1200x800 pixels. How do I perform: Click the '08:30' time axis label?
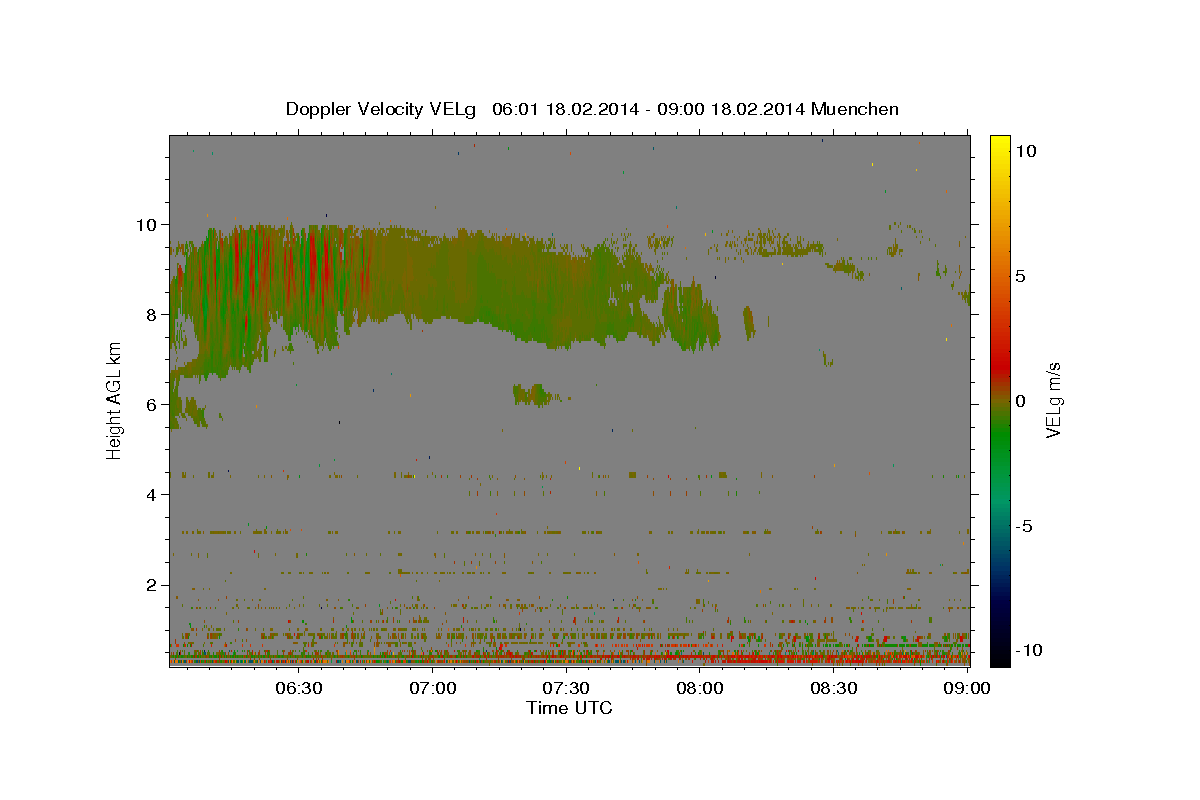[834, 688]
